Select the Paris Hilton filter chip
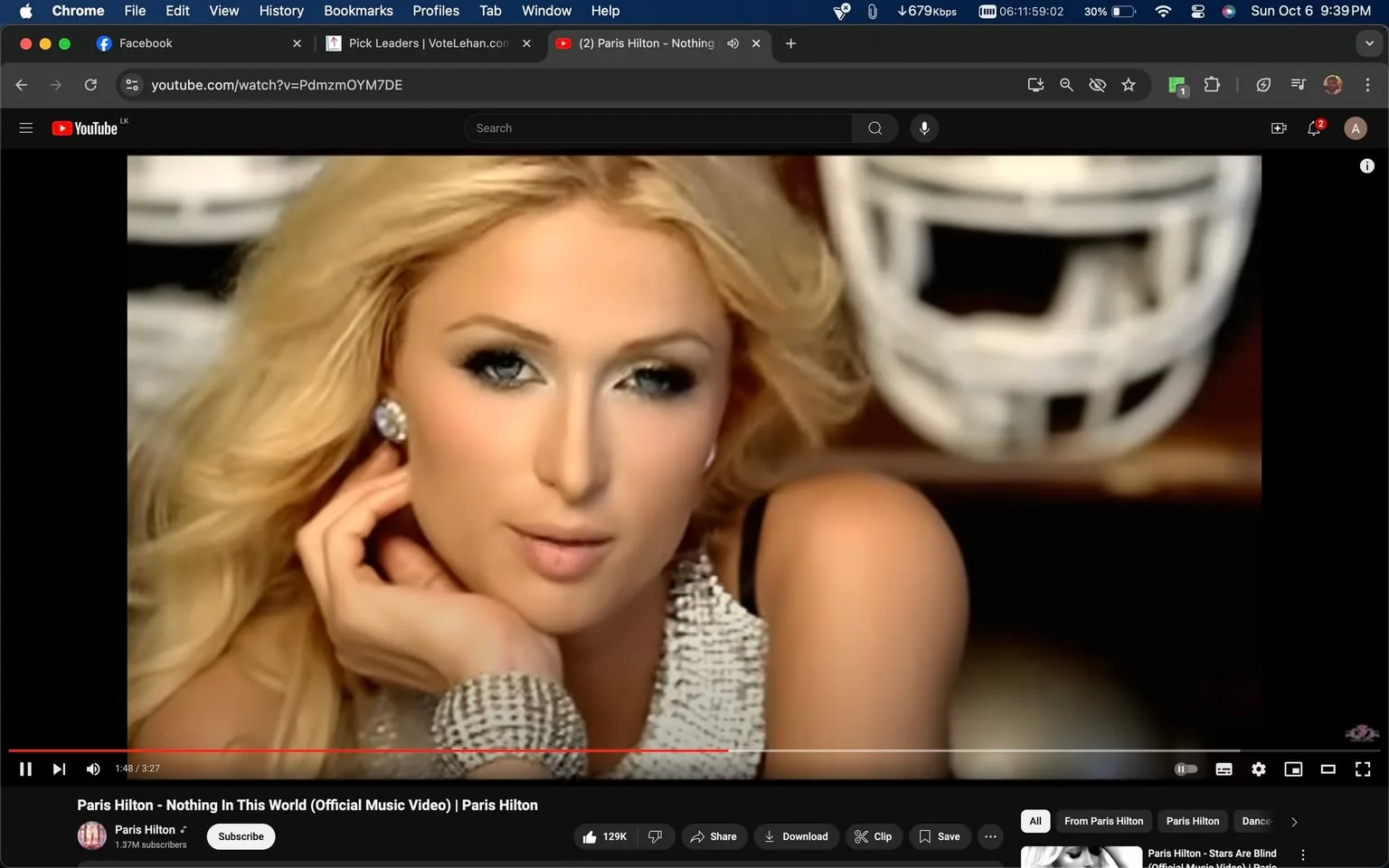The width and height of the screenshot is (1389, 868). (1193, 821)
